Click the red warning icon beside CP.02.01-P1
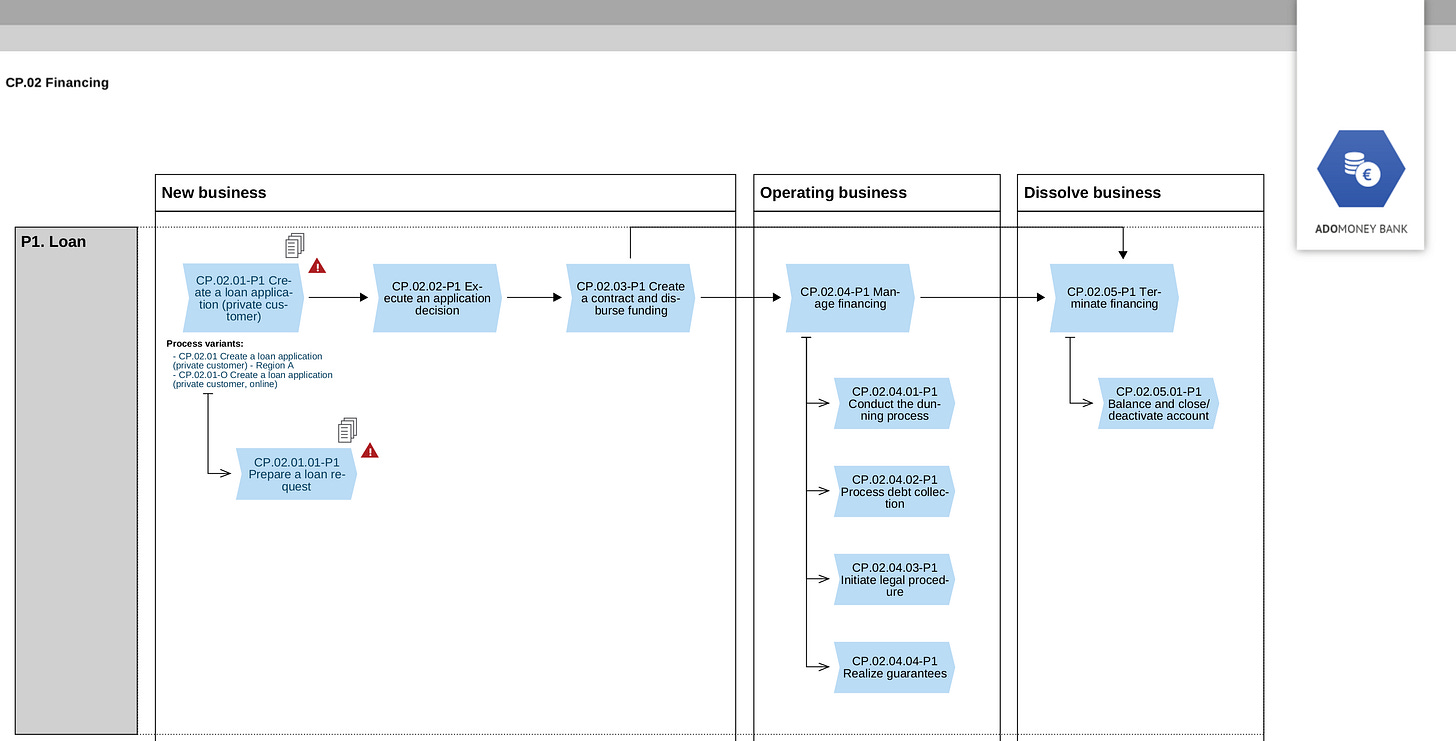The image size is (1456, 741). point(317,266)
